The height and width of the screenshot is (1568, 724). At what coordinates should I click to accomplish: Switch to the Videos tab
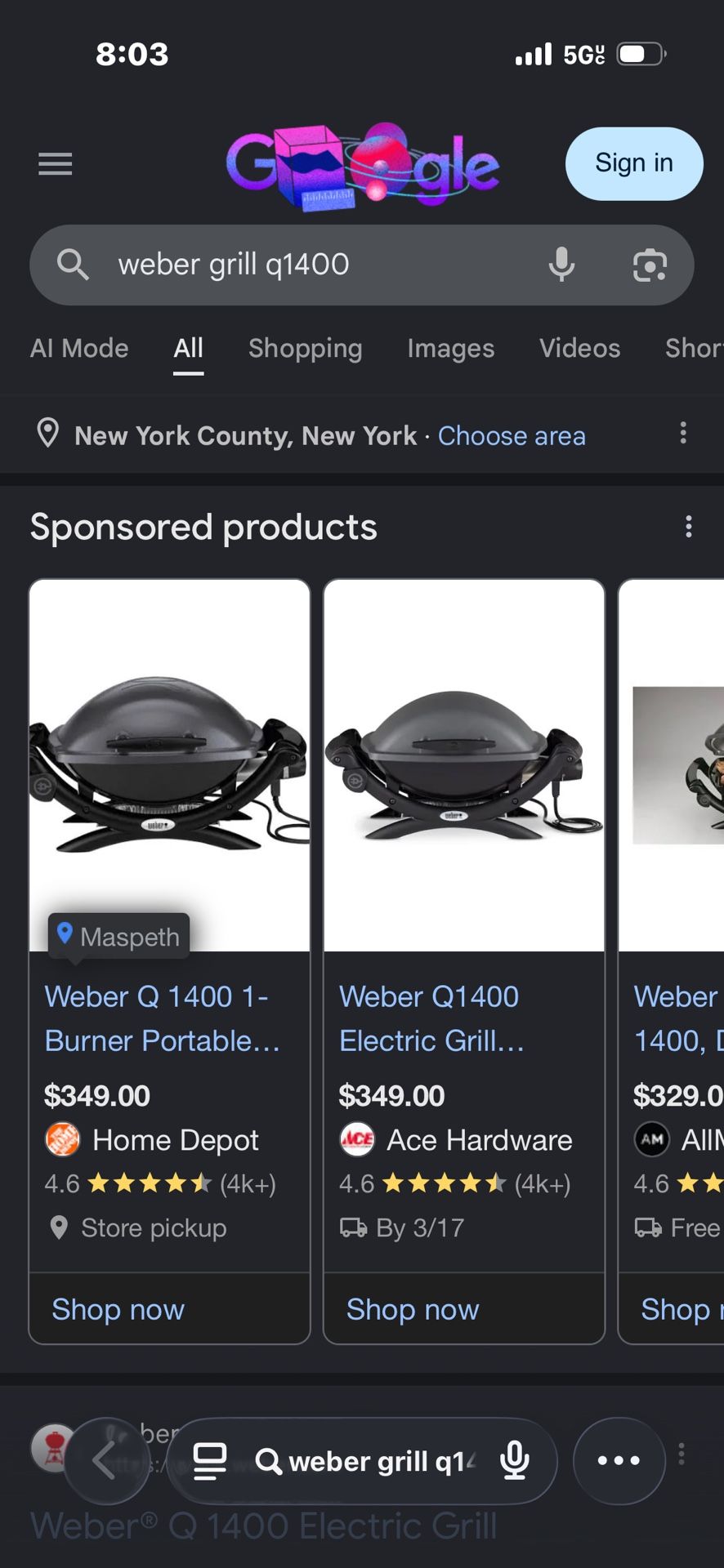coord(579,349)
